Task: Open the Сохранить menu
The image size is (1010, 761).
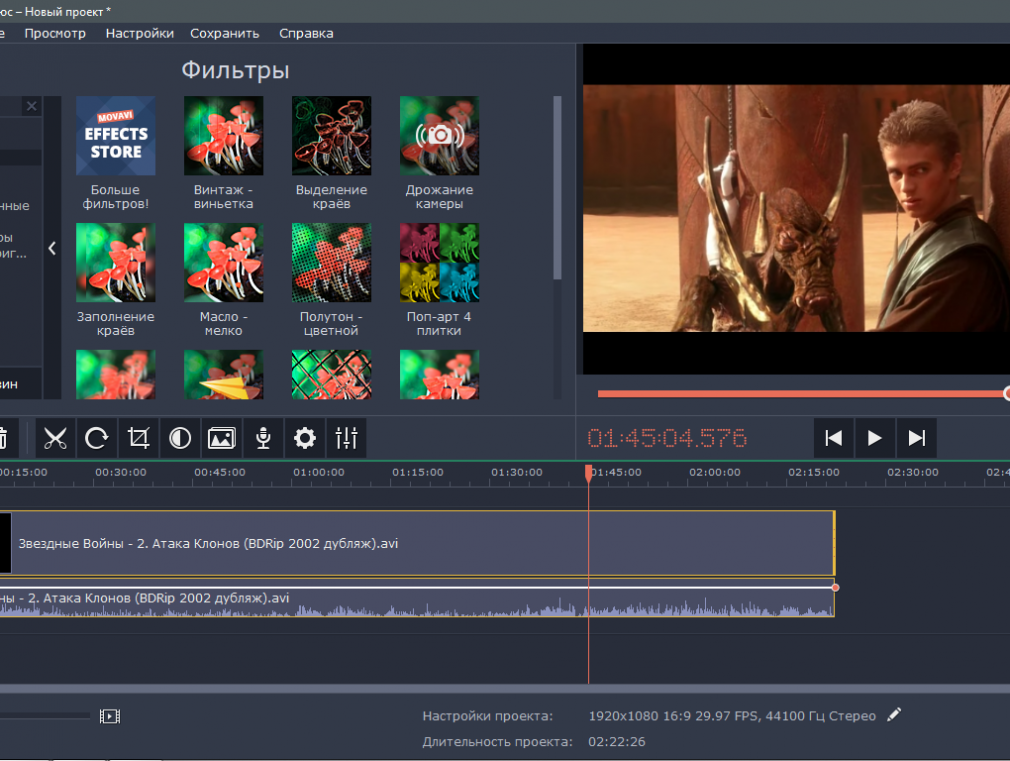Action: click(x=225, y=34)
